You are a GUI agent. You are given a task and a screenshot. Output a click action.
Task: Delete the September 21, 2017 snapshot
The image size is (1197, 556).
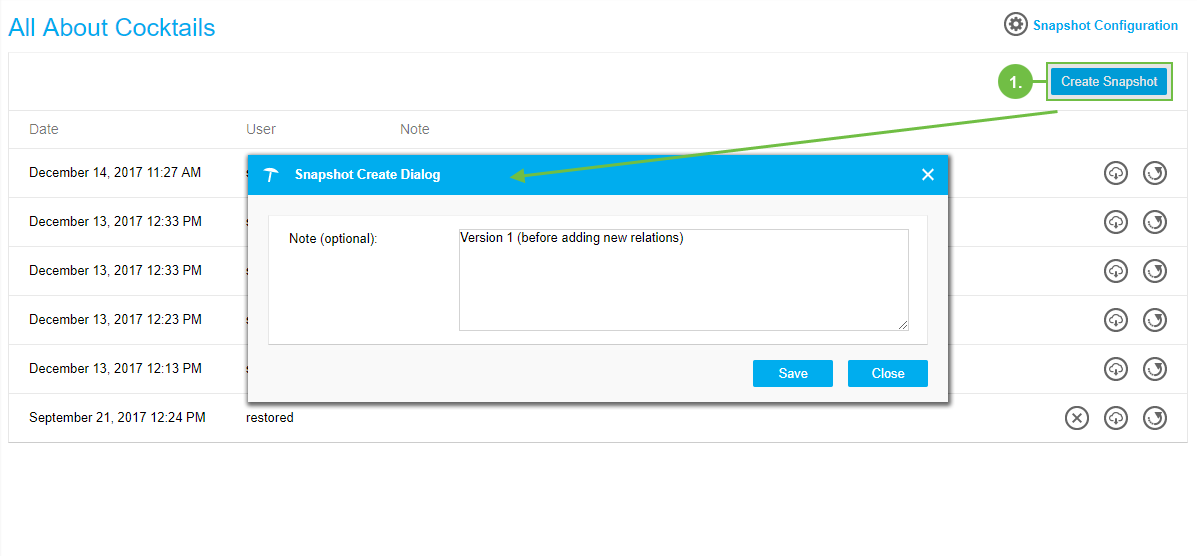(x=1076, y=418)
